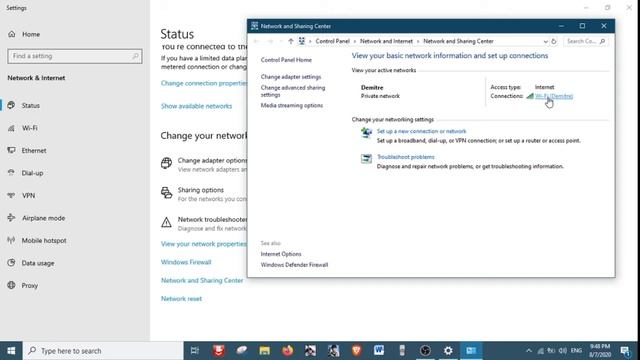Open Change advanced sharing settings
This screenshot has width=640, height=360.
tap(293, 91)
